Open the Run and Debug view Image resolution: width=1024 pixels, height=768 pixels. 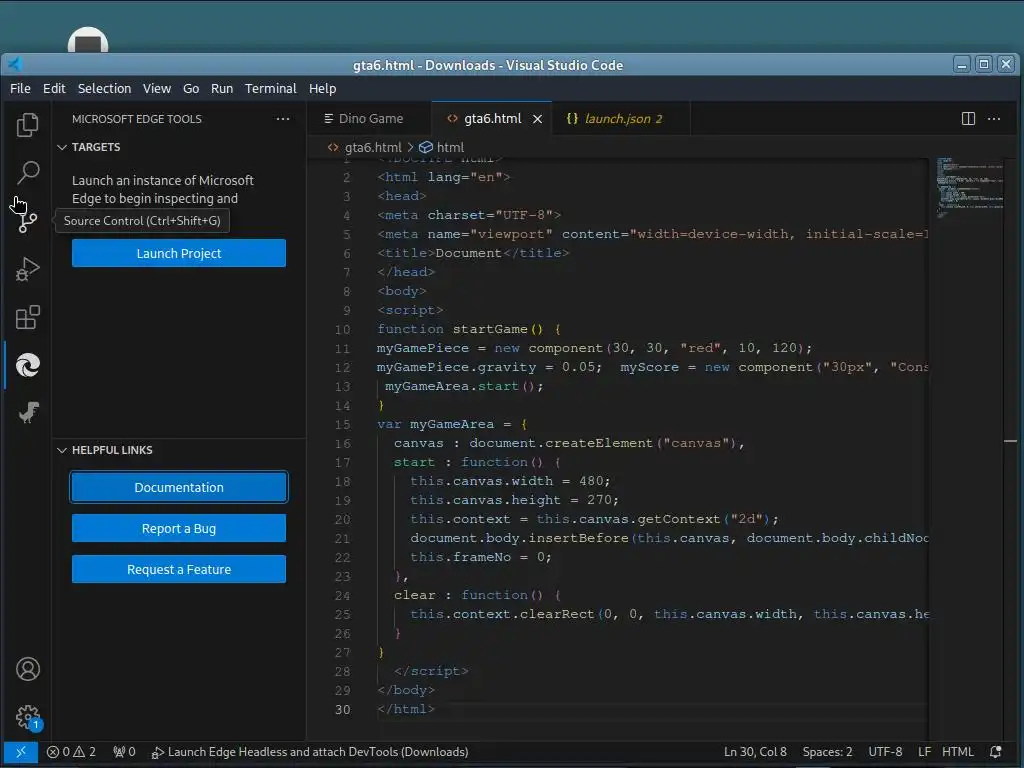click(27, 269)
